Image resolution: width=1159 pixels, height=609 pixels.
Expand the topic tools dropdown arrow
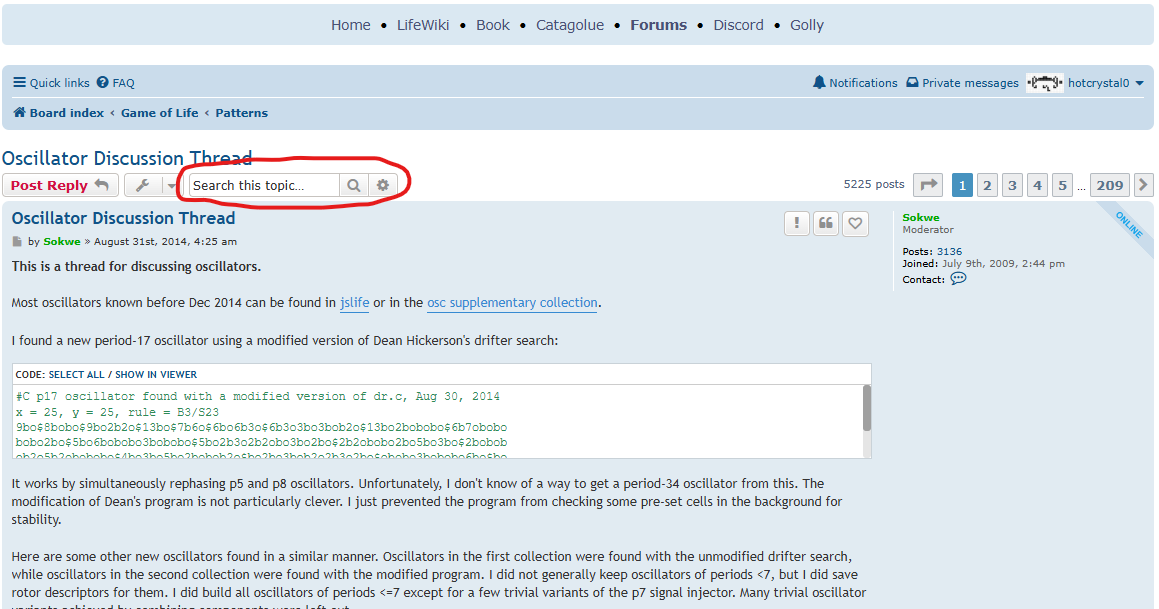[x=171, y=186]
